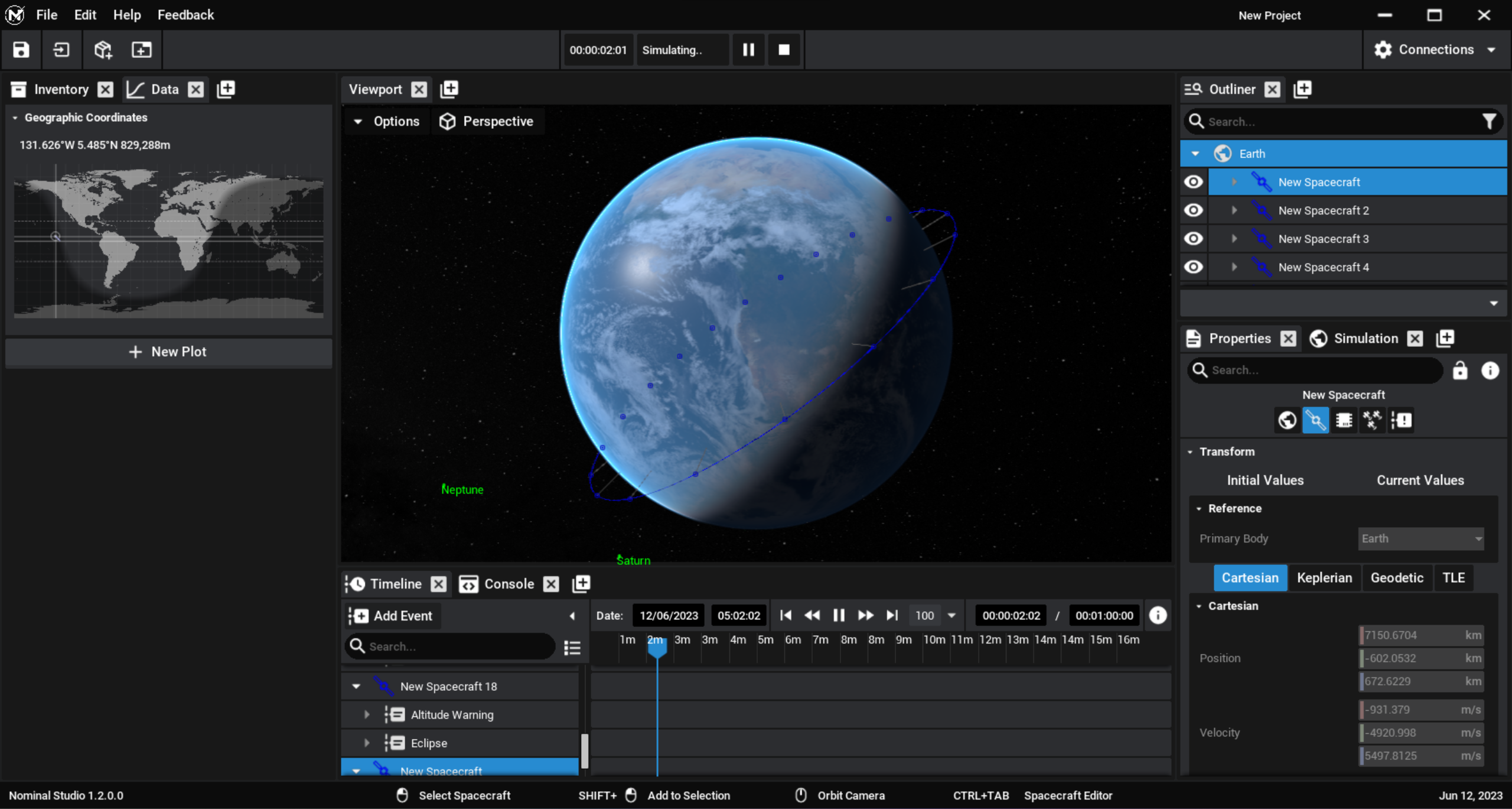Open the Help menu
The image size is (1512, 809).
click(x=127, y=15)
